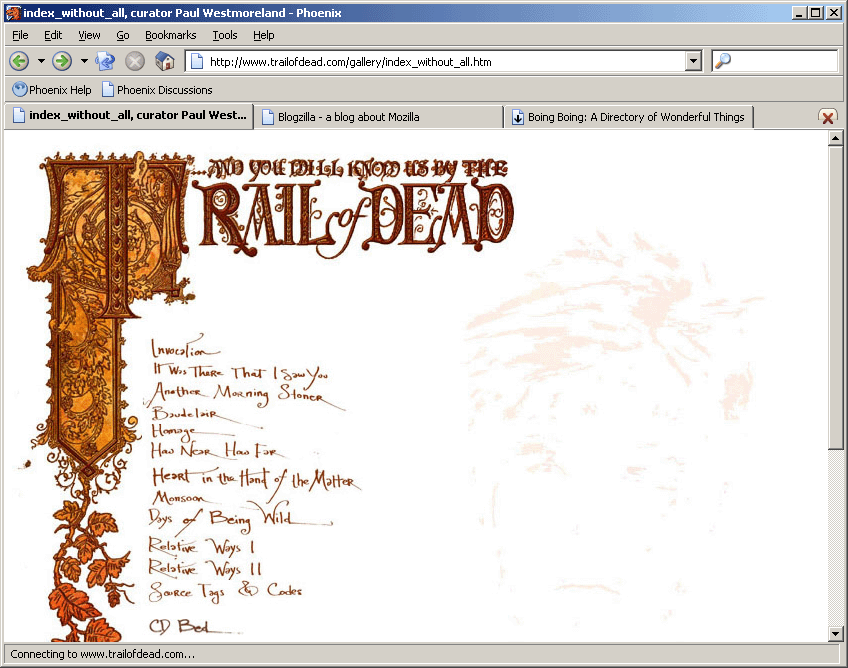Open the Phoenix Help bookmark
The image size is (848, 668).
point(52,90)
